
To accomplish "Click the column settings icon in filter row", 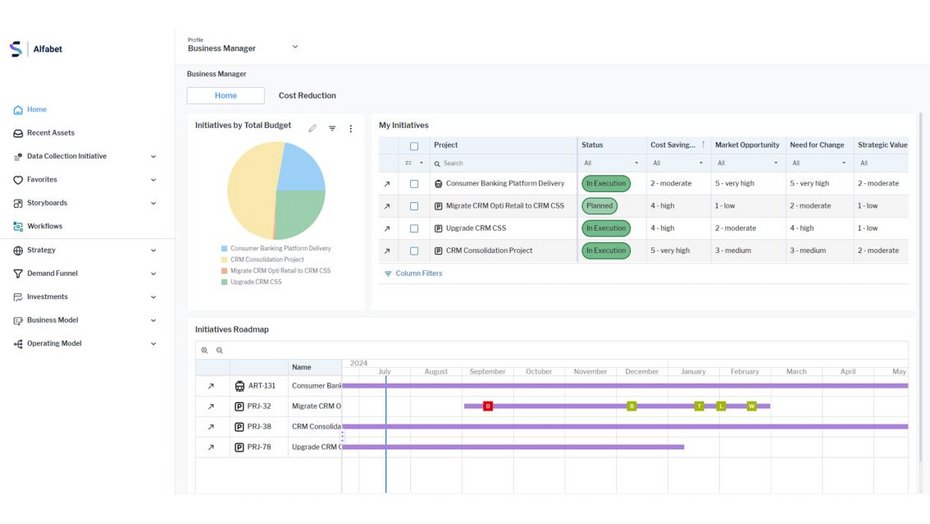I will (408, 163).
